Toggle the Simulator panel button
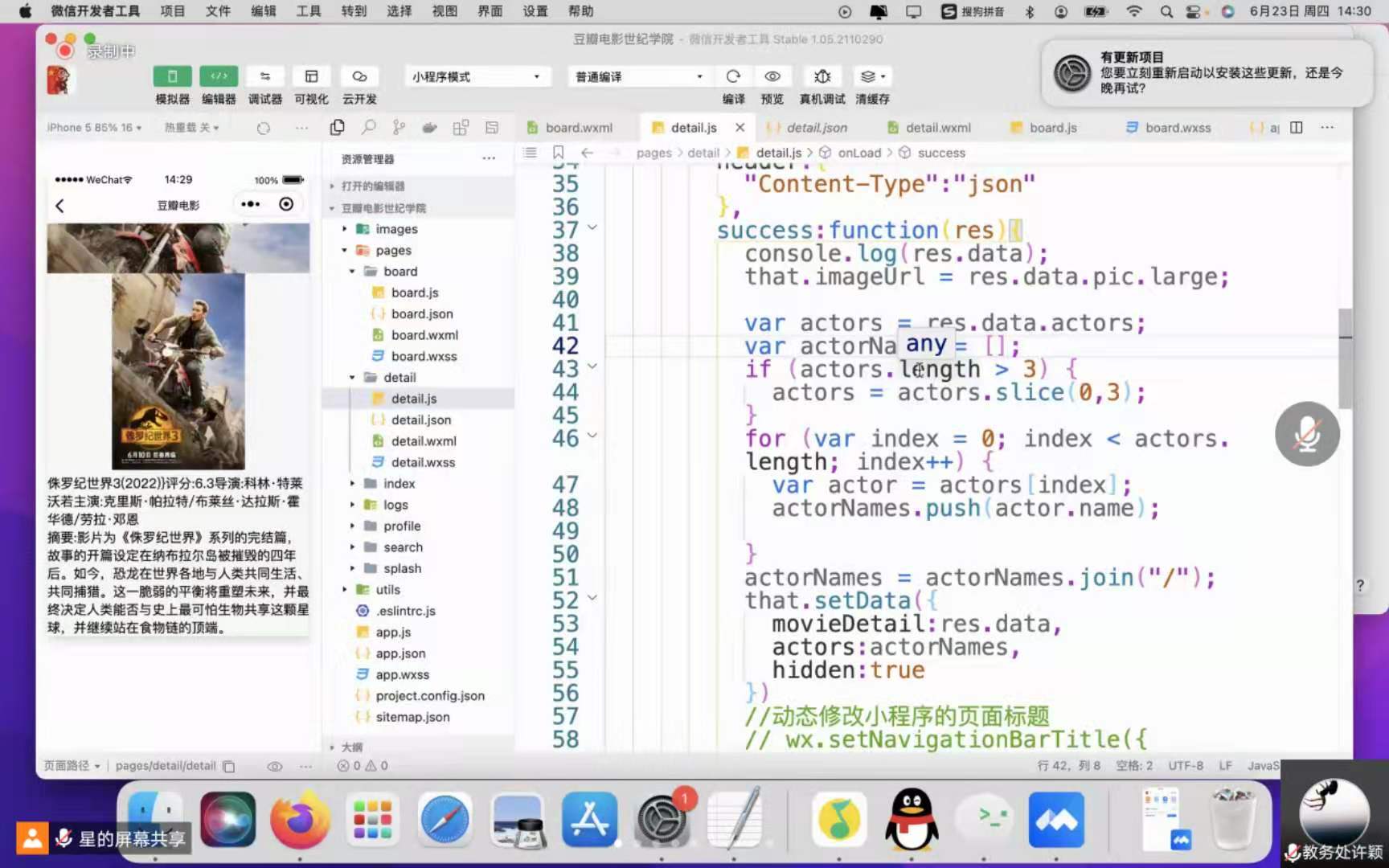This screenshot has width=1389, height=868. click(172, 76)
